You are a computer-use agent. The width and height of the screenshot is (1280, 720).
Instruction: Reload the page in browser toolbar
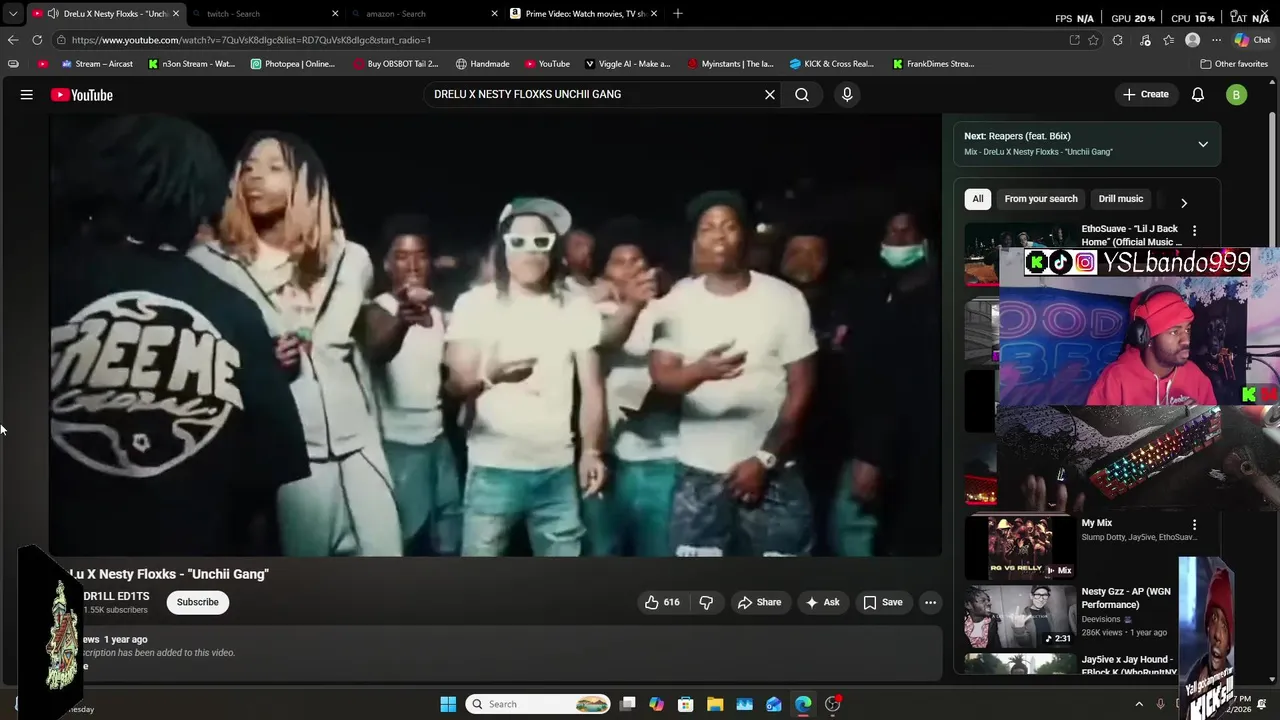37,40
